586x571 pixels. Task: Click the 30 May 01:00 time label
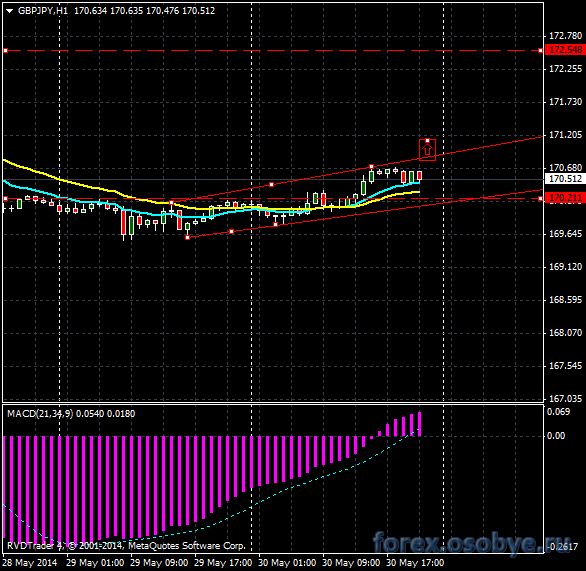point(287,562)
